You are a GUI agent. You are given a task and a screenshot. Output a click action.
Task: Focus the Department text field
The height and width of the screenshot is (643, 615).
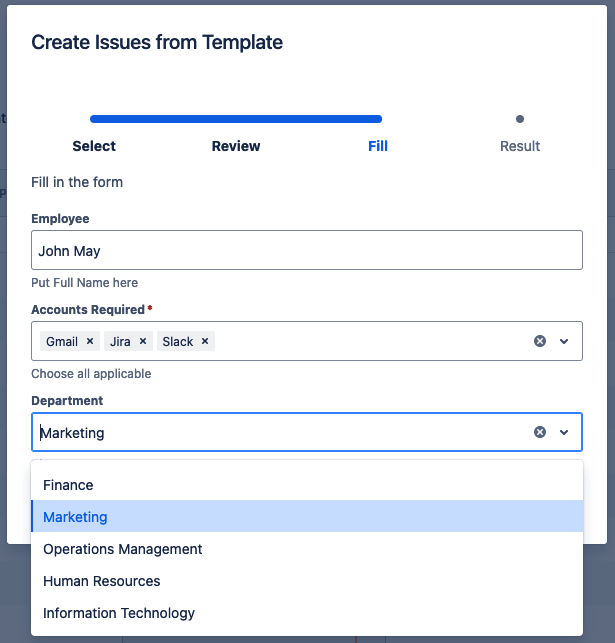(280, 433)
